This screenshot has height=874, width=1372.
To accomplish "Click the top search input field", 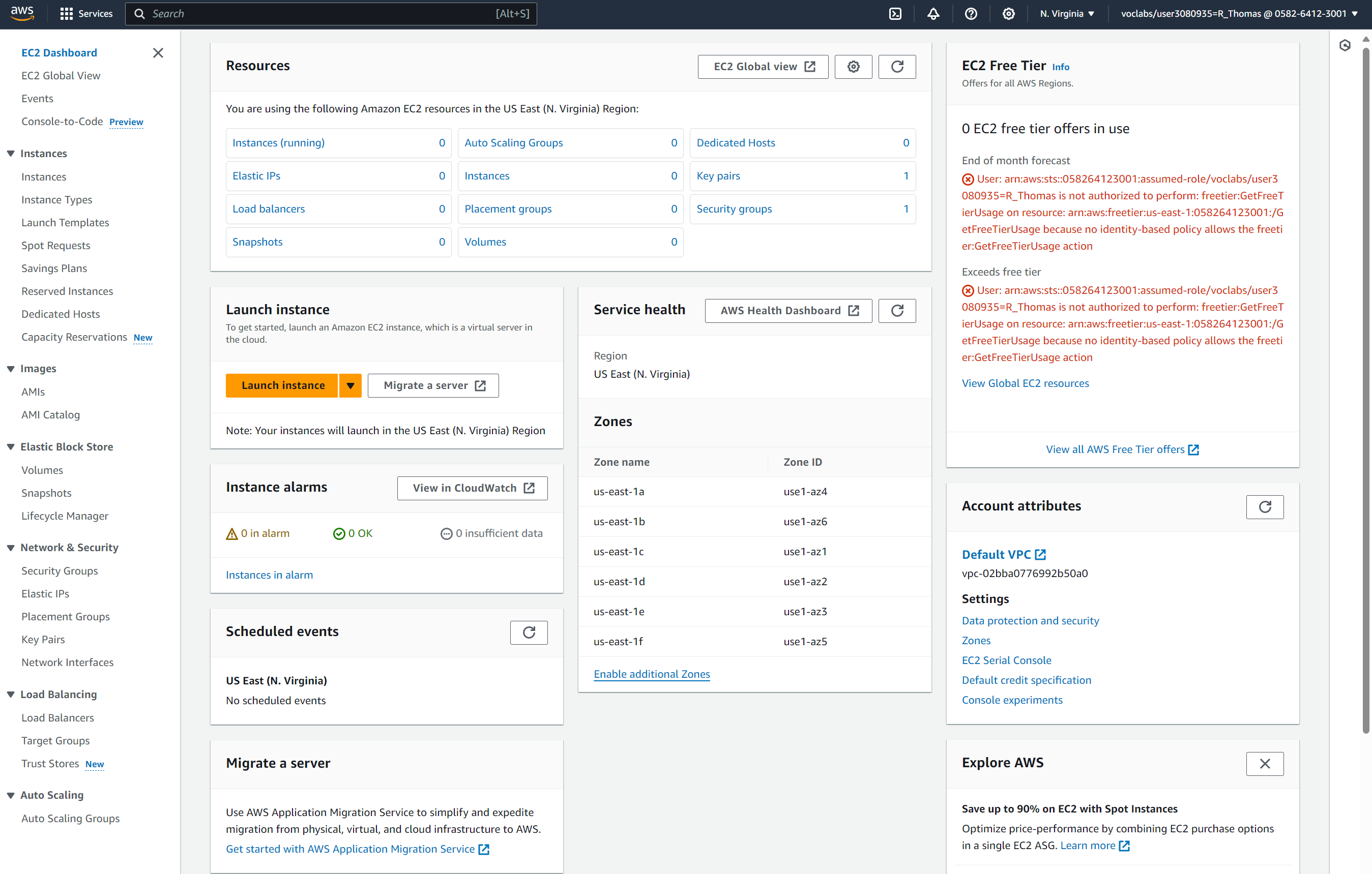I will [x=331, y=14].
